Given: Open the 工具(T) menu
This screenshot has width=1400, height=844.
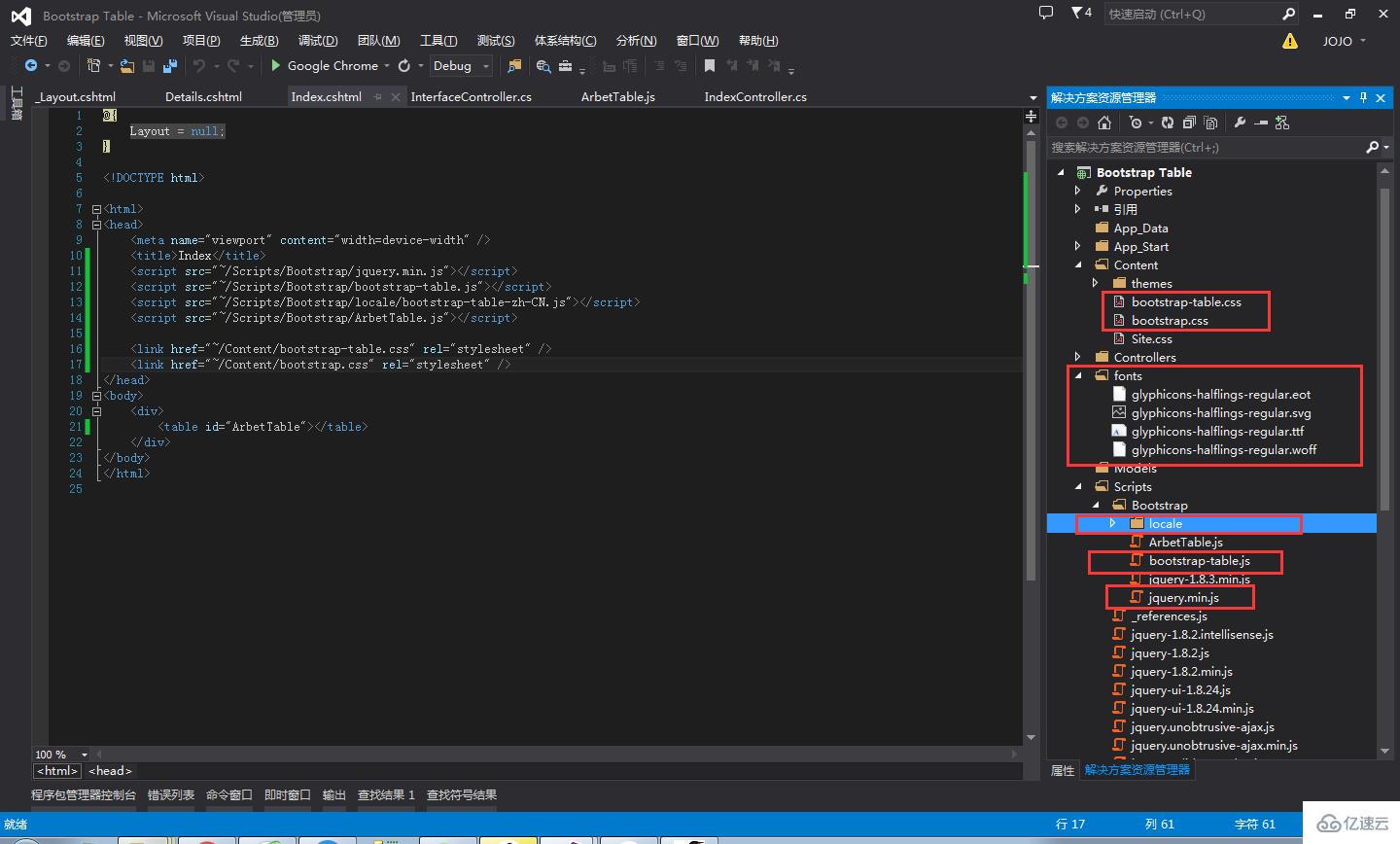Looking at the screenshot, I should tap(438, 40).
